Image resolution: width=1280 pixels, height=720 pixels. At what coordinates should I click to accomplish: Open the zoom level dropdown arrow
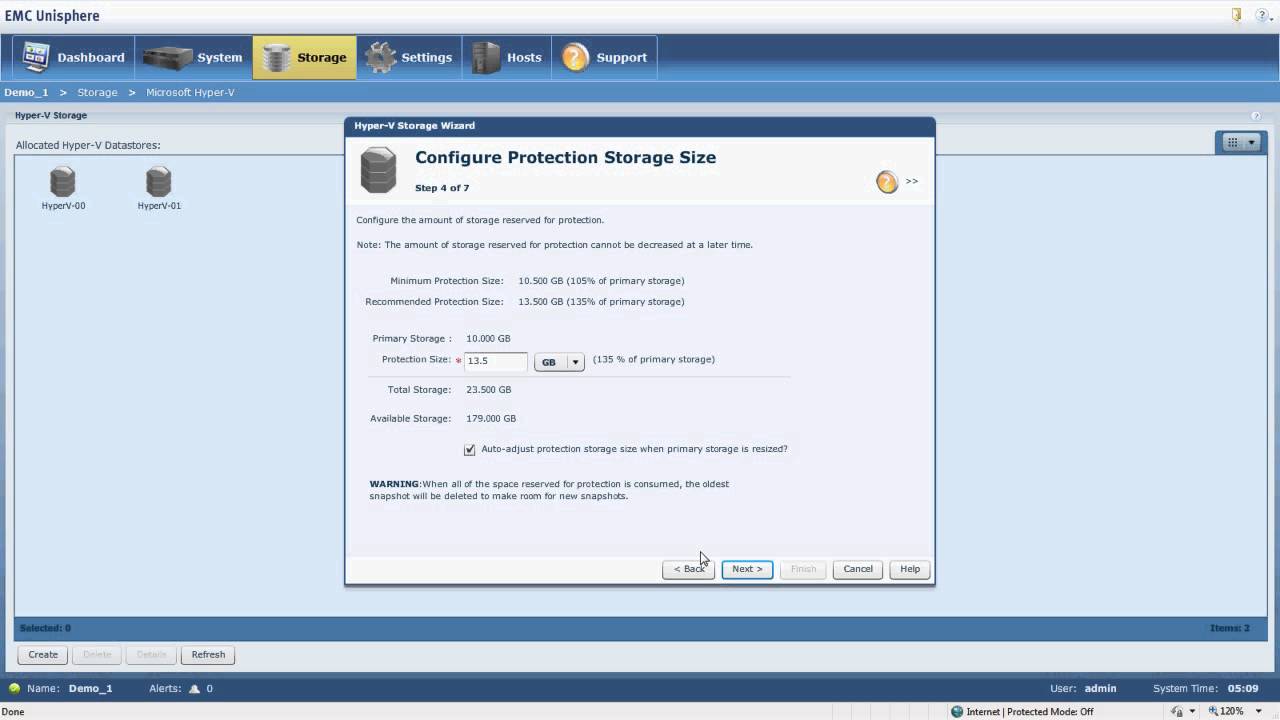[1259, 712]
